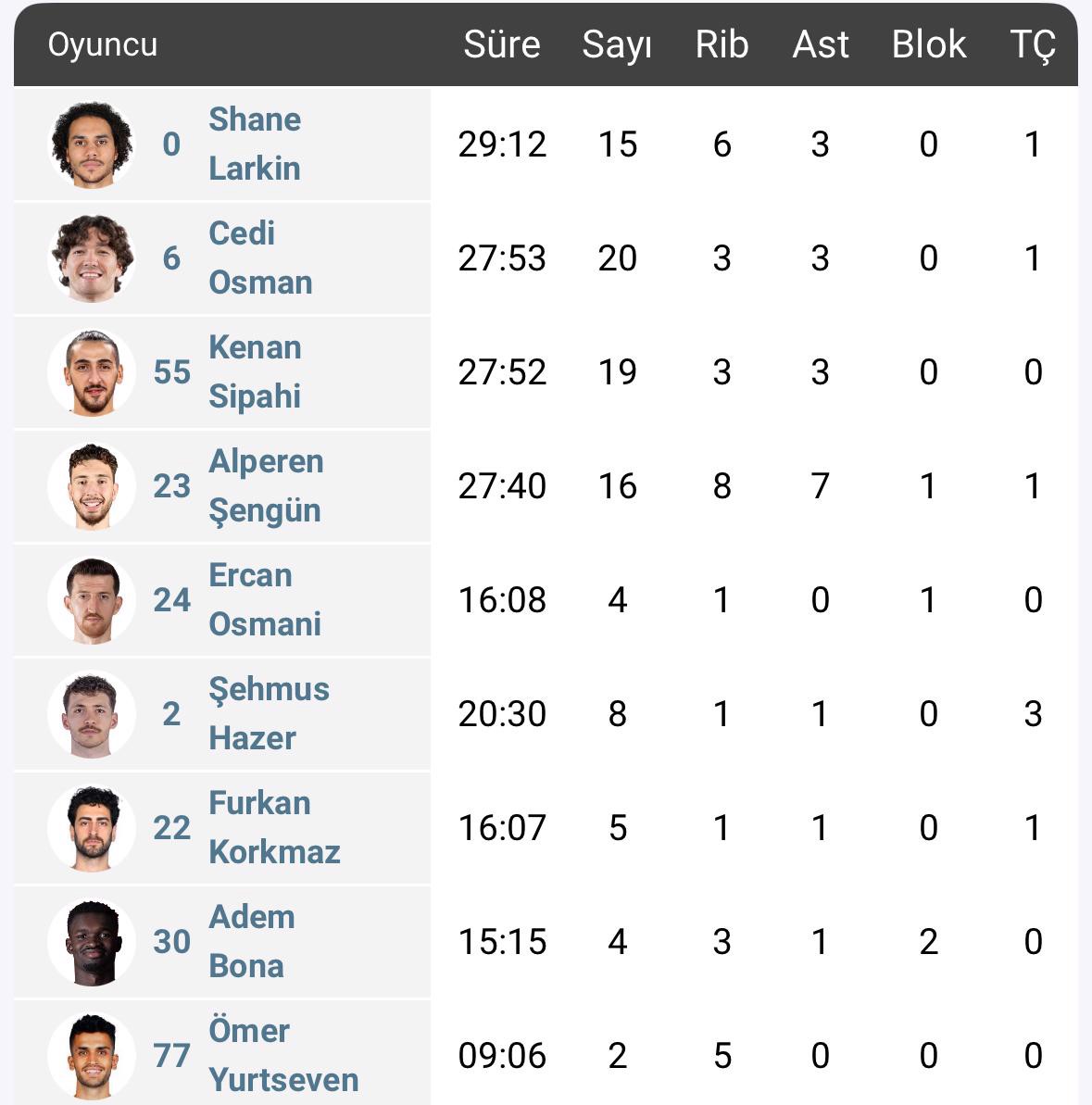Go to Cedi Osman's player page
The height and width of the screenshot is (1105, 1092).
click(260, 257)
